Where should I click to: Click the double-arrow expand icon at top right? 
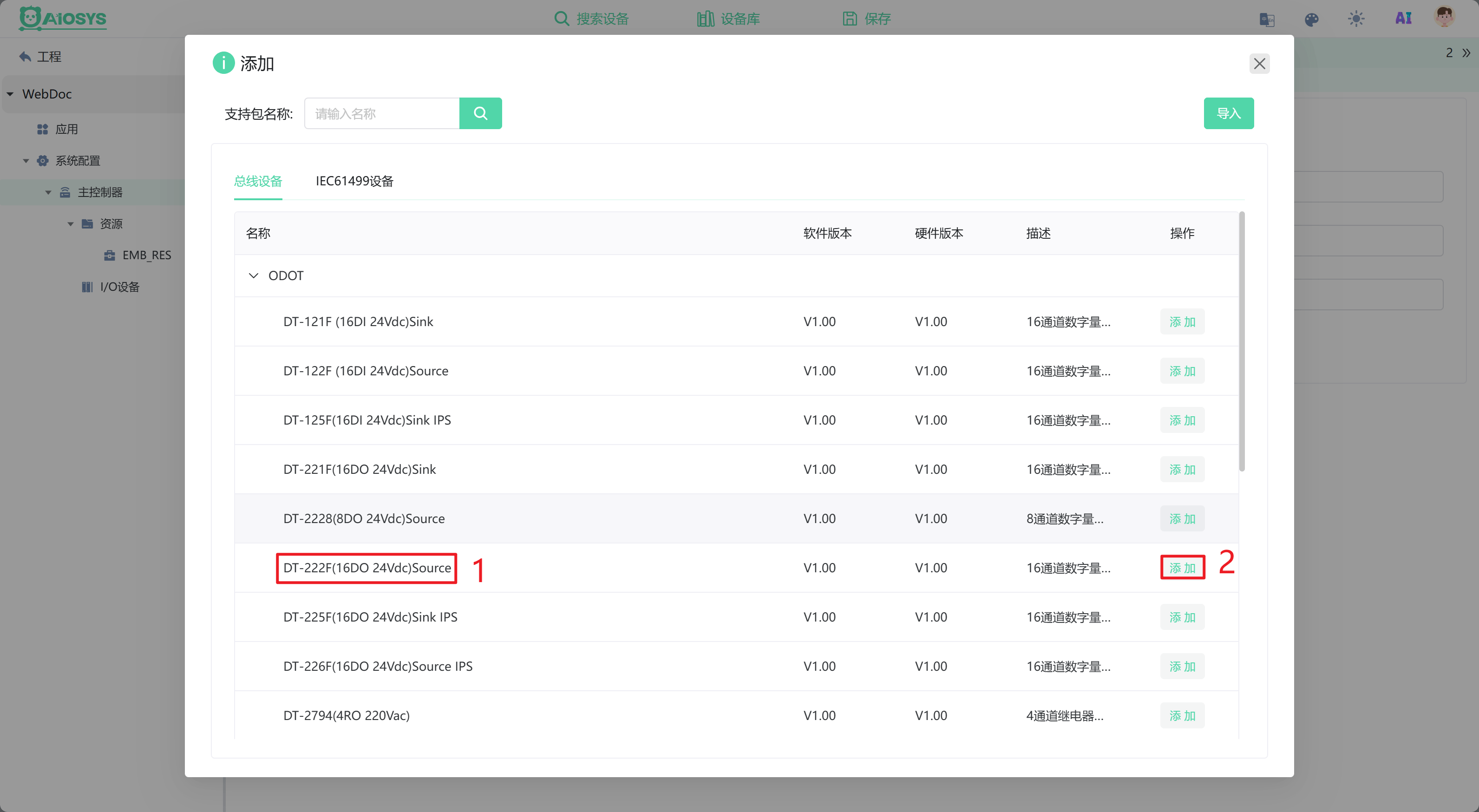point(1466,53)
